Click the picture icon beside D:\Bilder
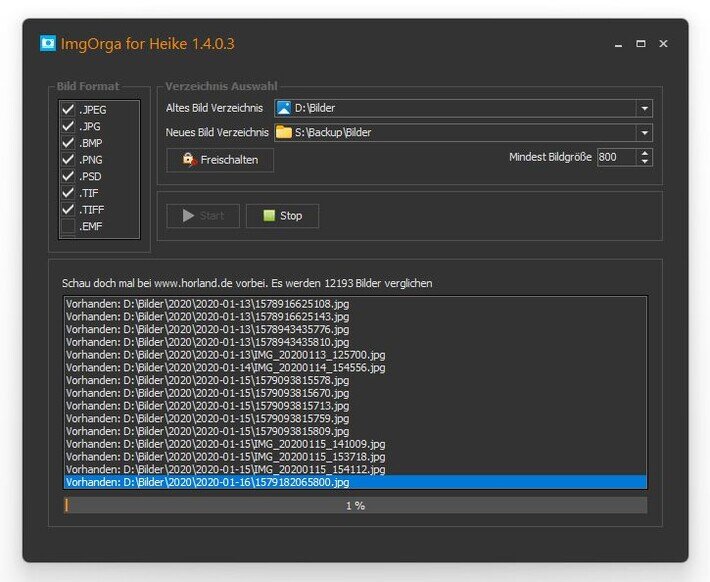 pos(283,108)
